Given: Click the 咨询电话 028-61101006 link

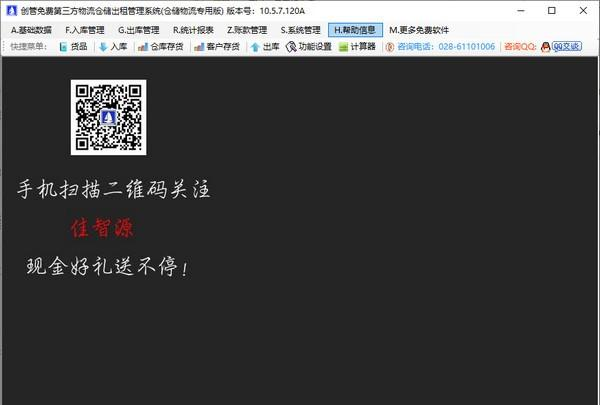Looking at the screenshot, I should (x=446, y=47).
